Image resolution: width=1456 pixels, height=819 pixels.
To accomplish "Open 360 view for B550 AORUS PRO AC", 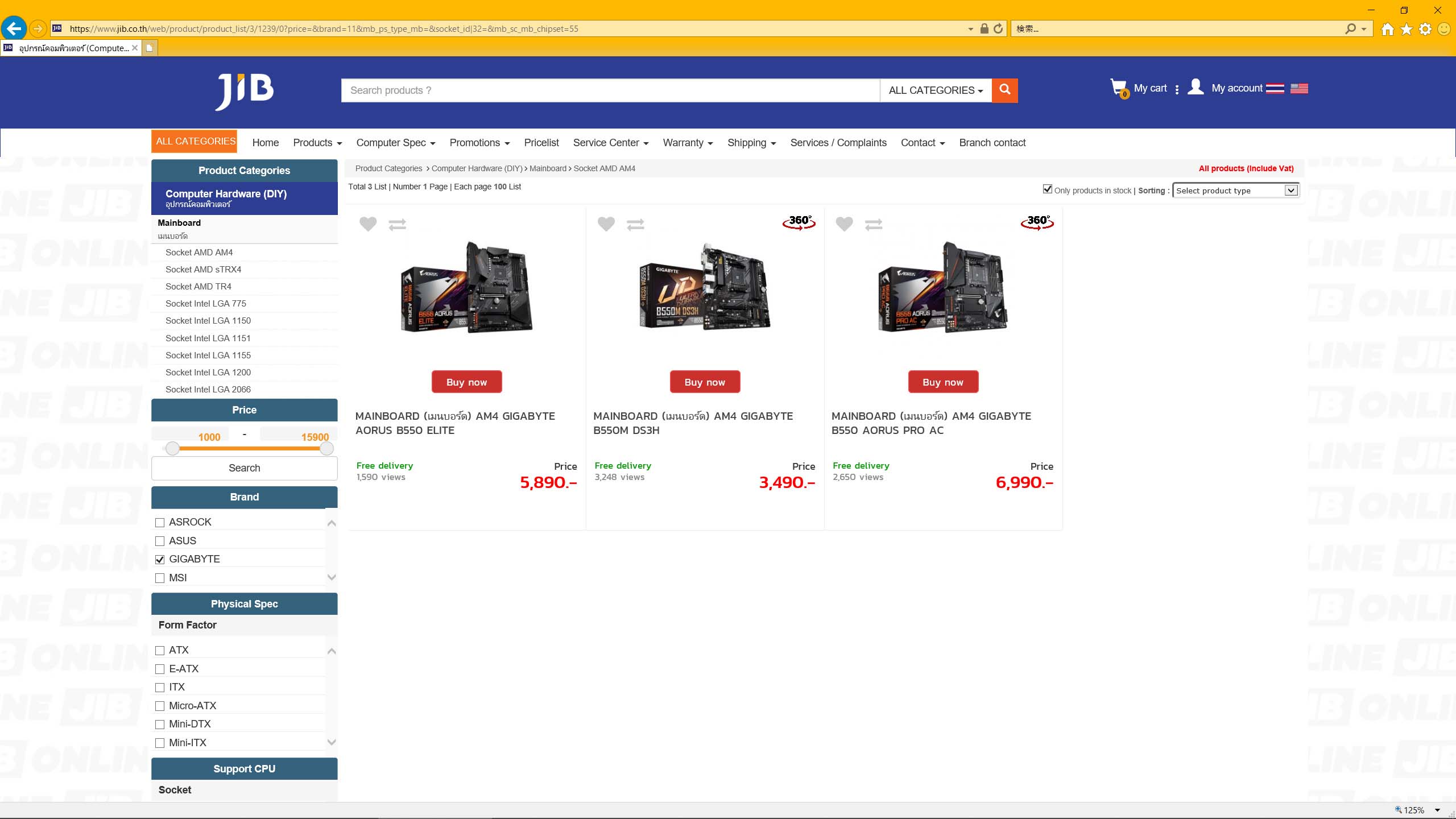I will coord(1037,222).
